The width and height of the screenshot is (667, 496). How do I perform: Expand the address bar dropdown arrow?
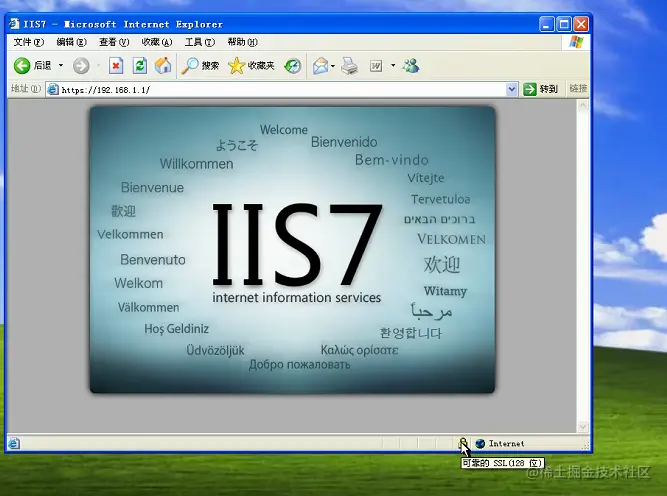[512, 90]
